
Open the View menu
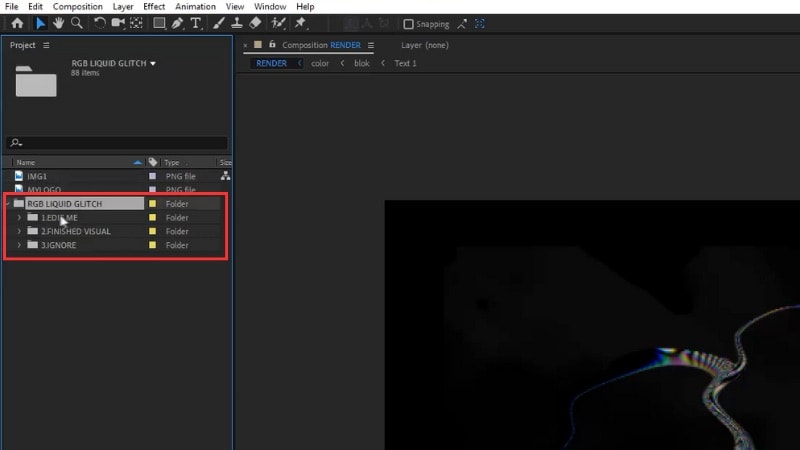pyautogui.click(x=235, y=7)
